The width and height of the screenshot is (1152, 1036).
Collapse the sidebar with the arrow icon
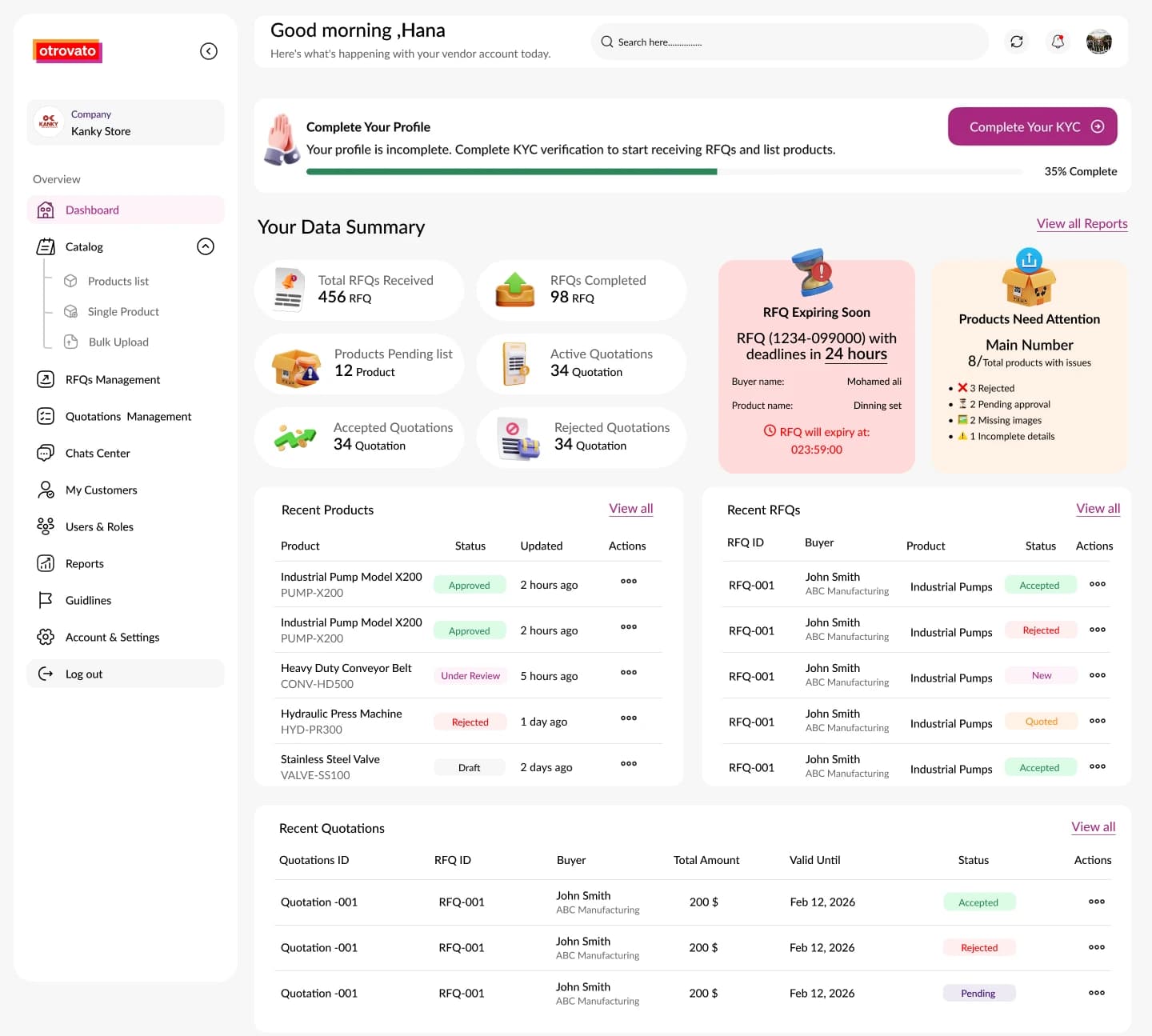pos(208,51)
